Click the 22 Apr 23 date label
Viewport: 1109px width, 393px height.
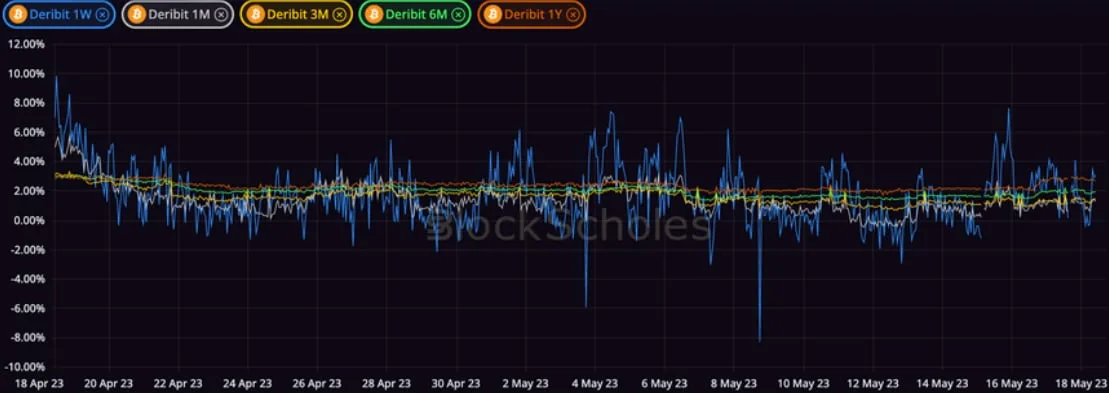[179, 384]
